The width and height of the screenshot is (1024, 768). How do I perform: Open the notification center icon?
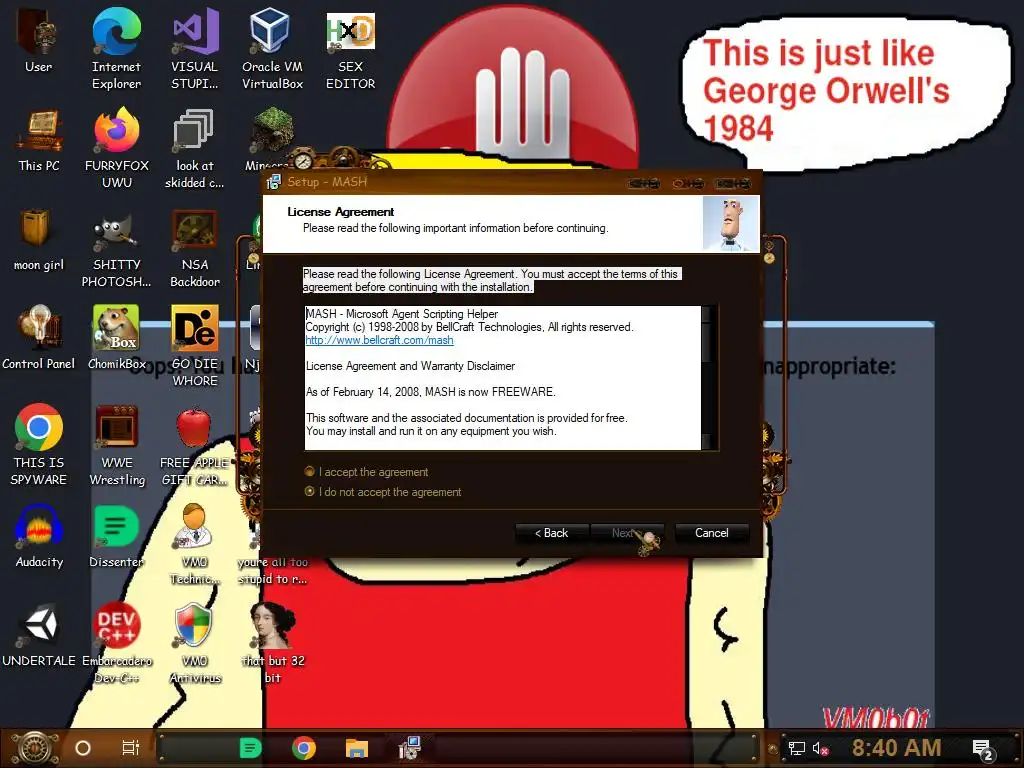pos(983,750)
